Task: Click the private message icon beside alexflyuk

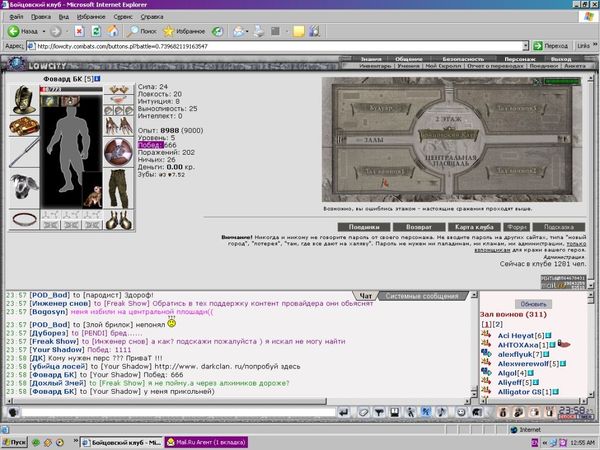Action: [x=486, y=354]
